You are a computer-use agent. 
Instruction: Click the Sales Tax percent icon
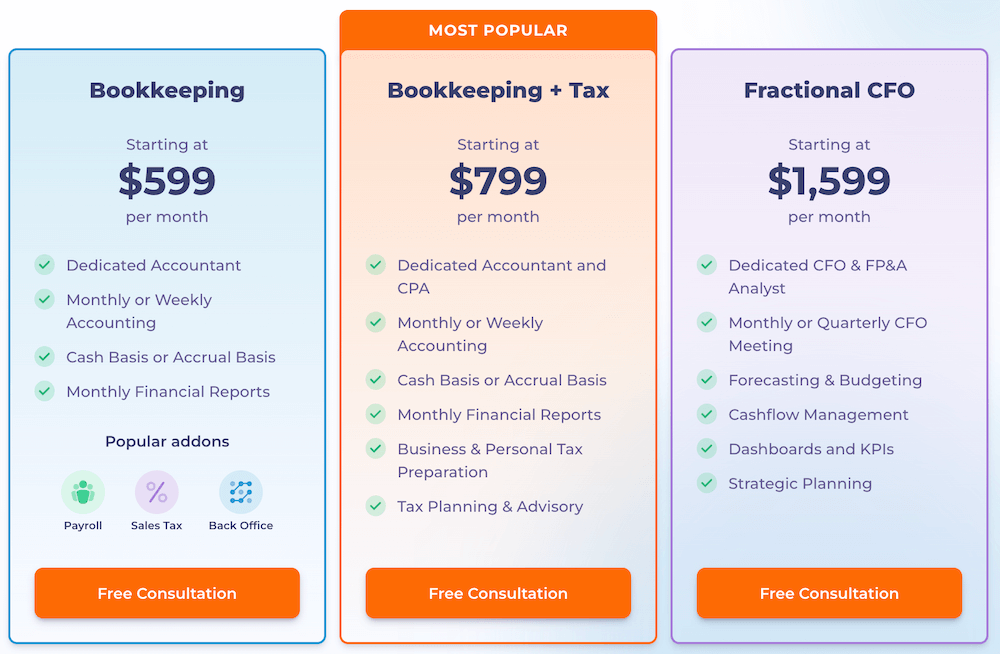tap(157, 492)
